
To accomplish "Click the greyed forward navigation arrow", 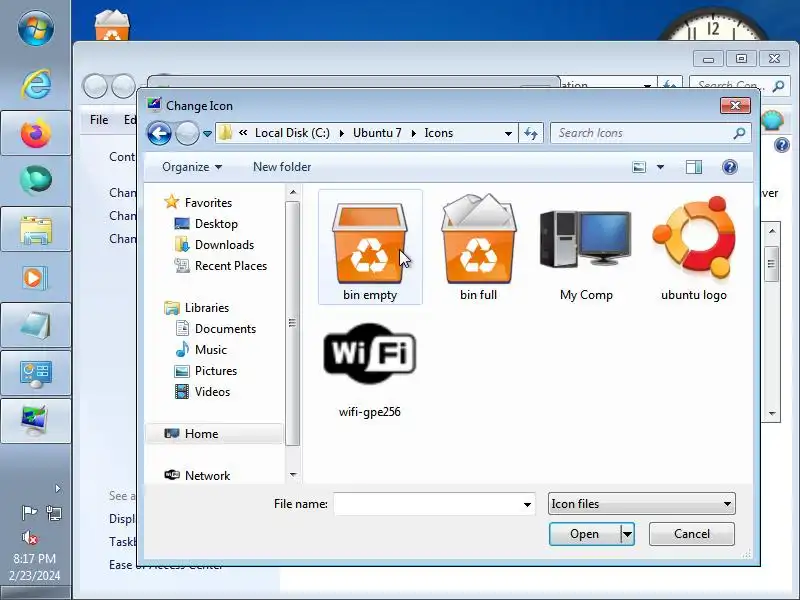I will point(187,134).
